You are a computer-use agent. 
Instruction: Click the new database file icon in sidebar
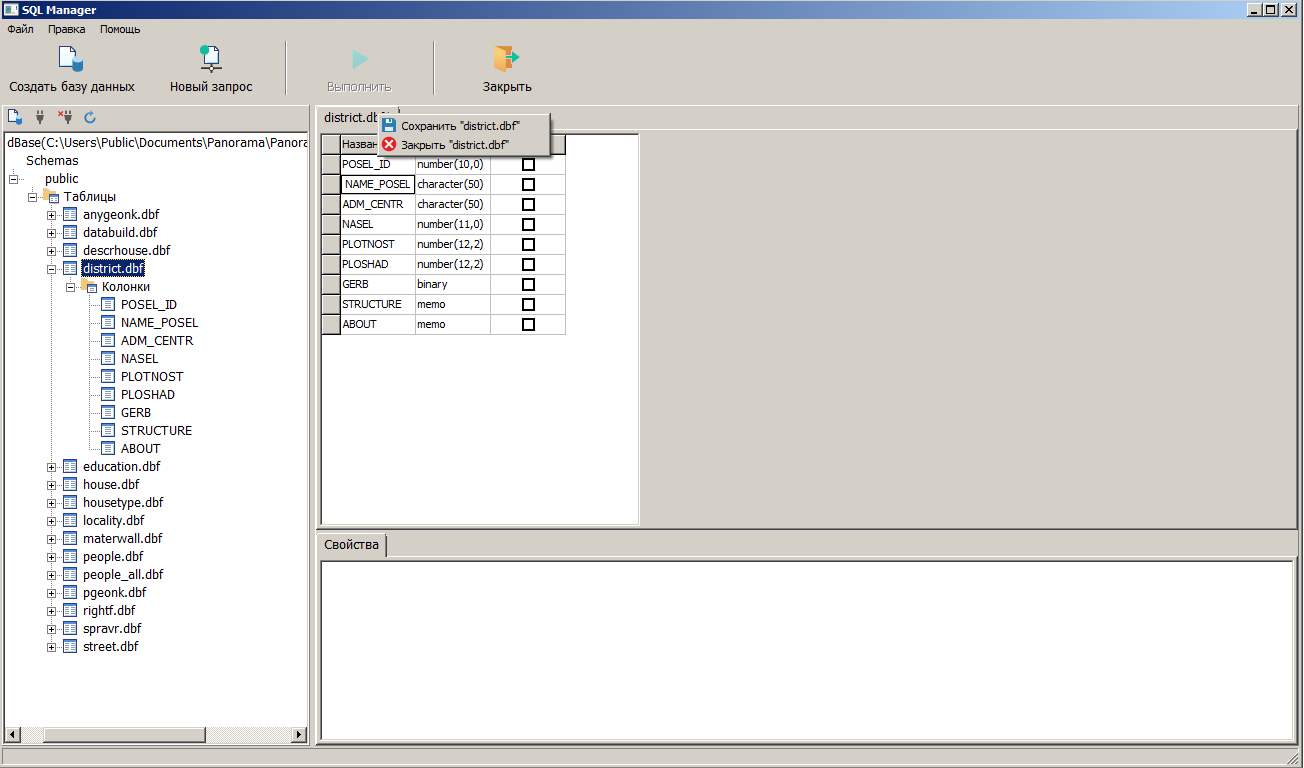coord(15,117)
